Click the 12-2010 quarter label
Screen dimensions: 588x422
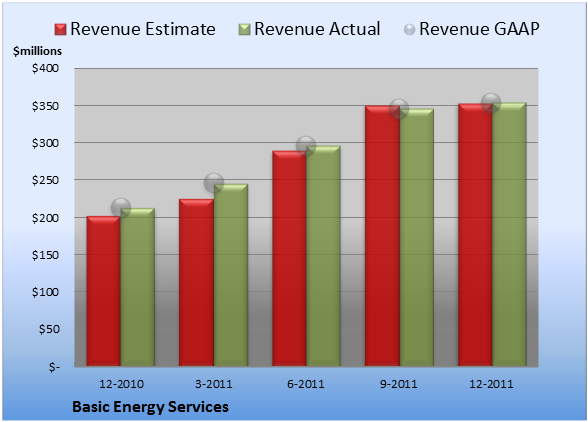(x=121, y=384)
